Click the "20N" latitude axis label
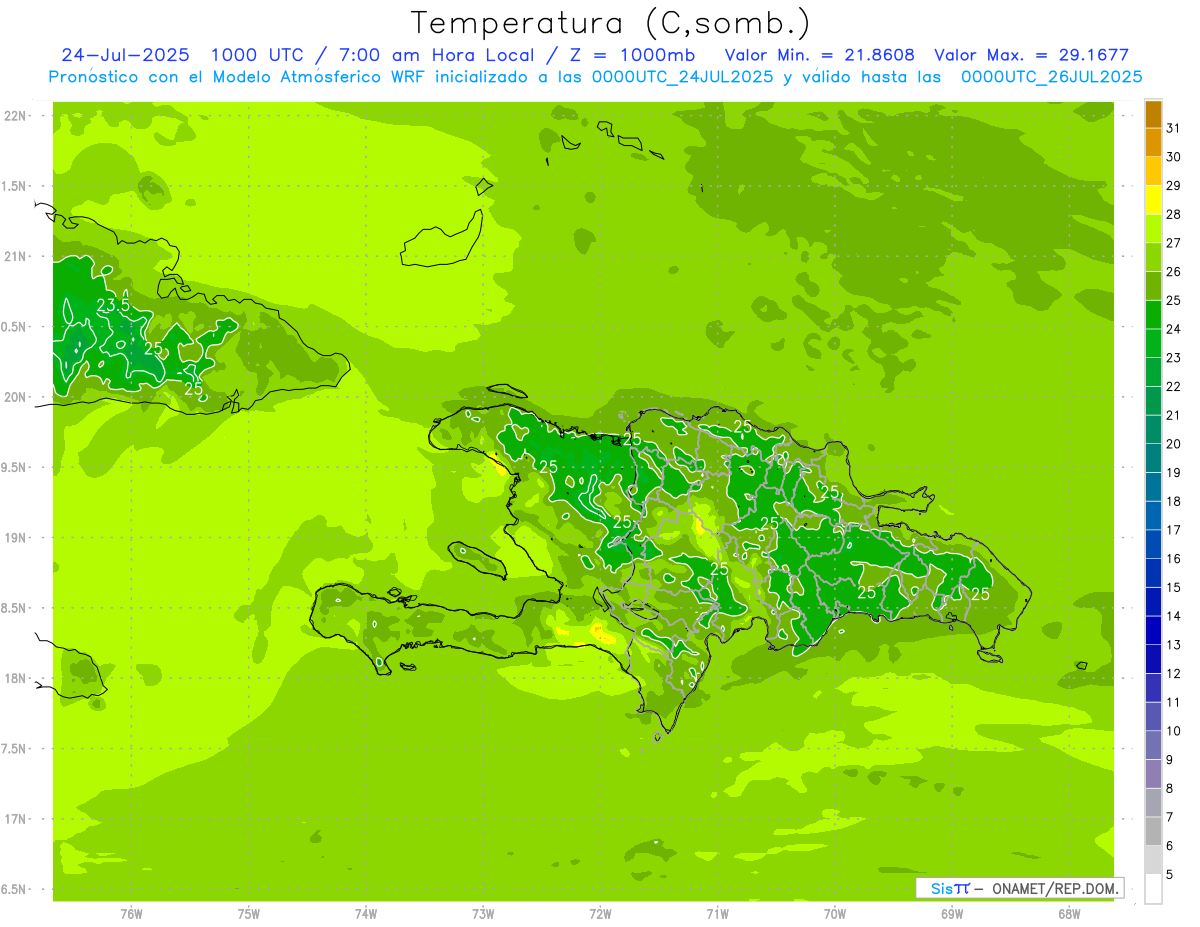 click(x=16, y=397)
